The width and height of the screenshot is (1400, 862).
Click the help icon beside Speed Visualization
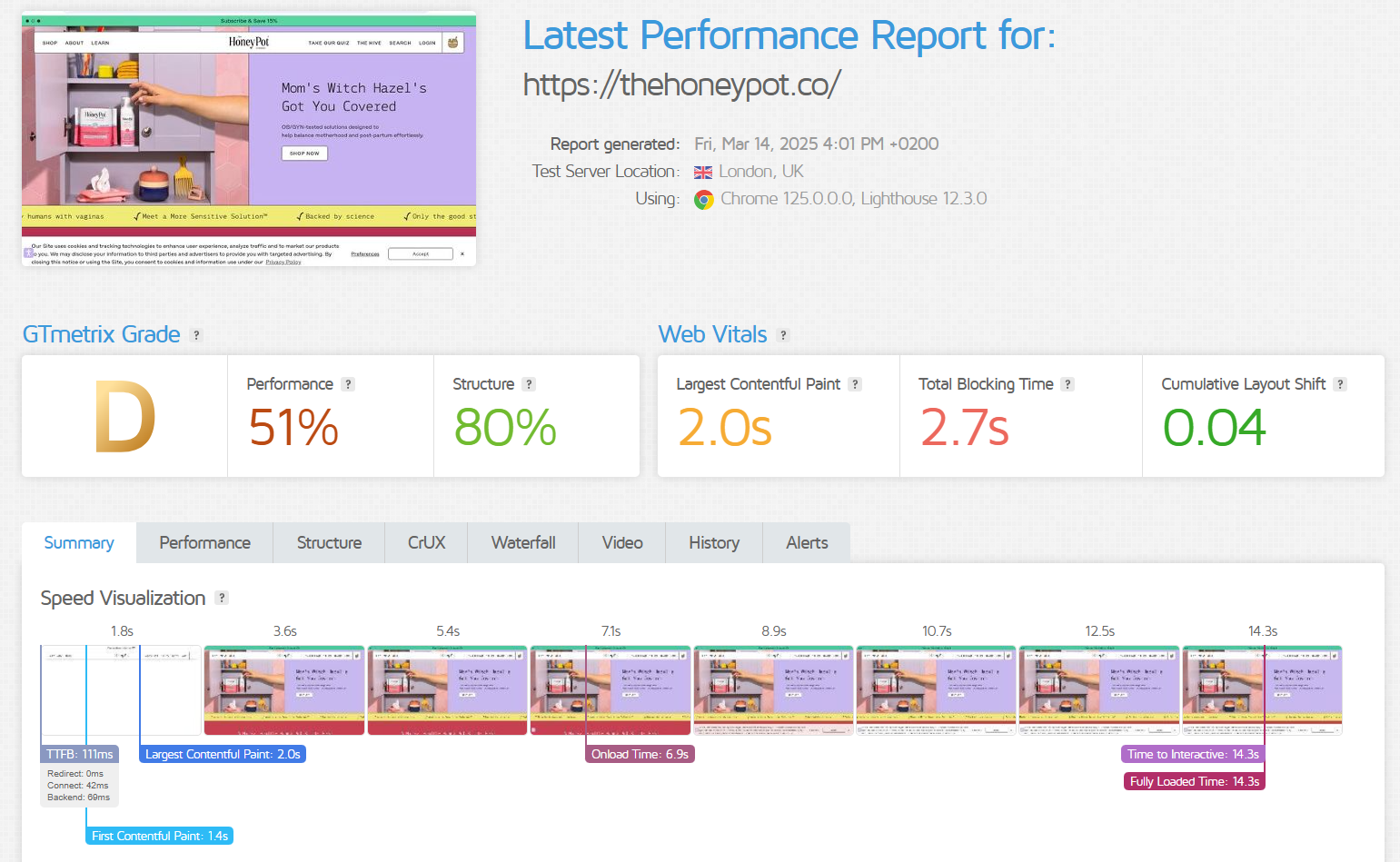(222, 598)
